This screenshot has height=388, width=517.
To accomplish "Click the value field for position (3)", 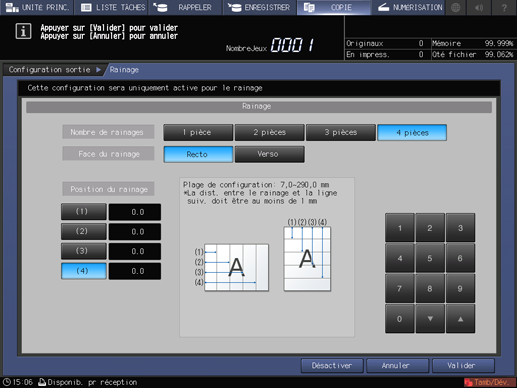I will 135,251.
